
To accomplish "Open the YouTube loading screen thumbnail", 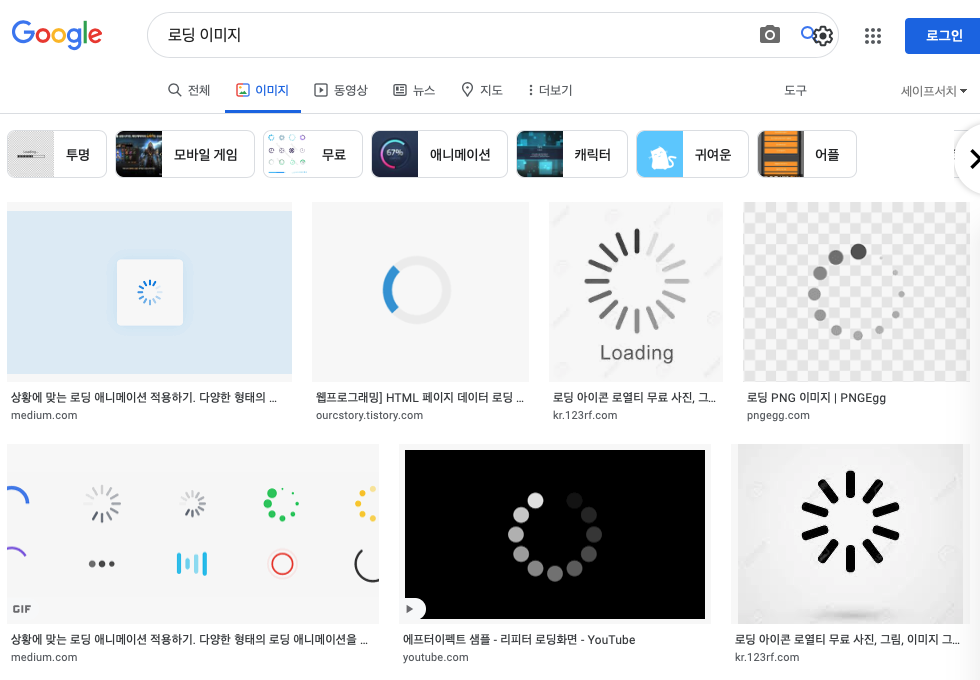I will pyautogui.click(x=553, y=533).
